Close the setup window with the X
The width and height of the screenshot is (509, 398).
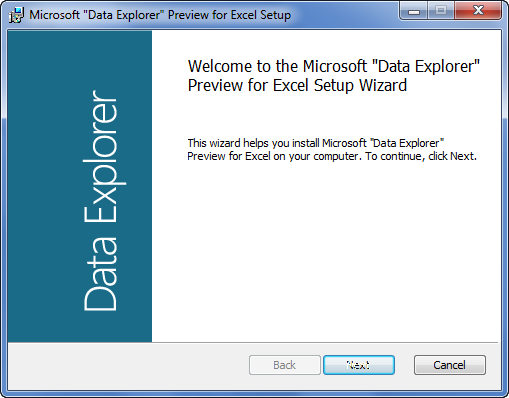[478, 11]
